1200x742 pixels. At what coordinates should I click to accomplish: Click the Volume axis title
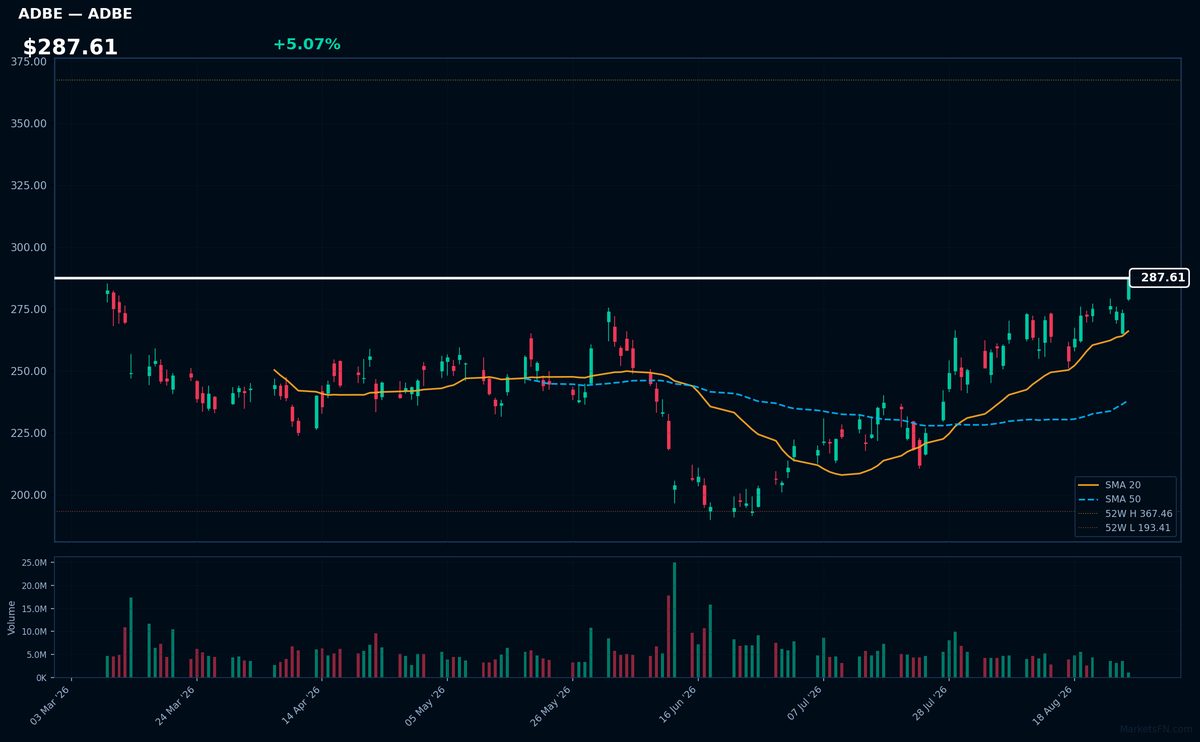[x=11, y=617]
